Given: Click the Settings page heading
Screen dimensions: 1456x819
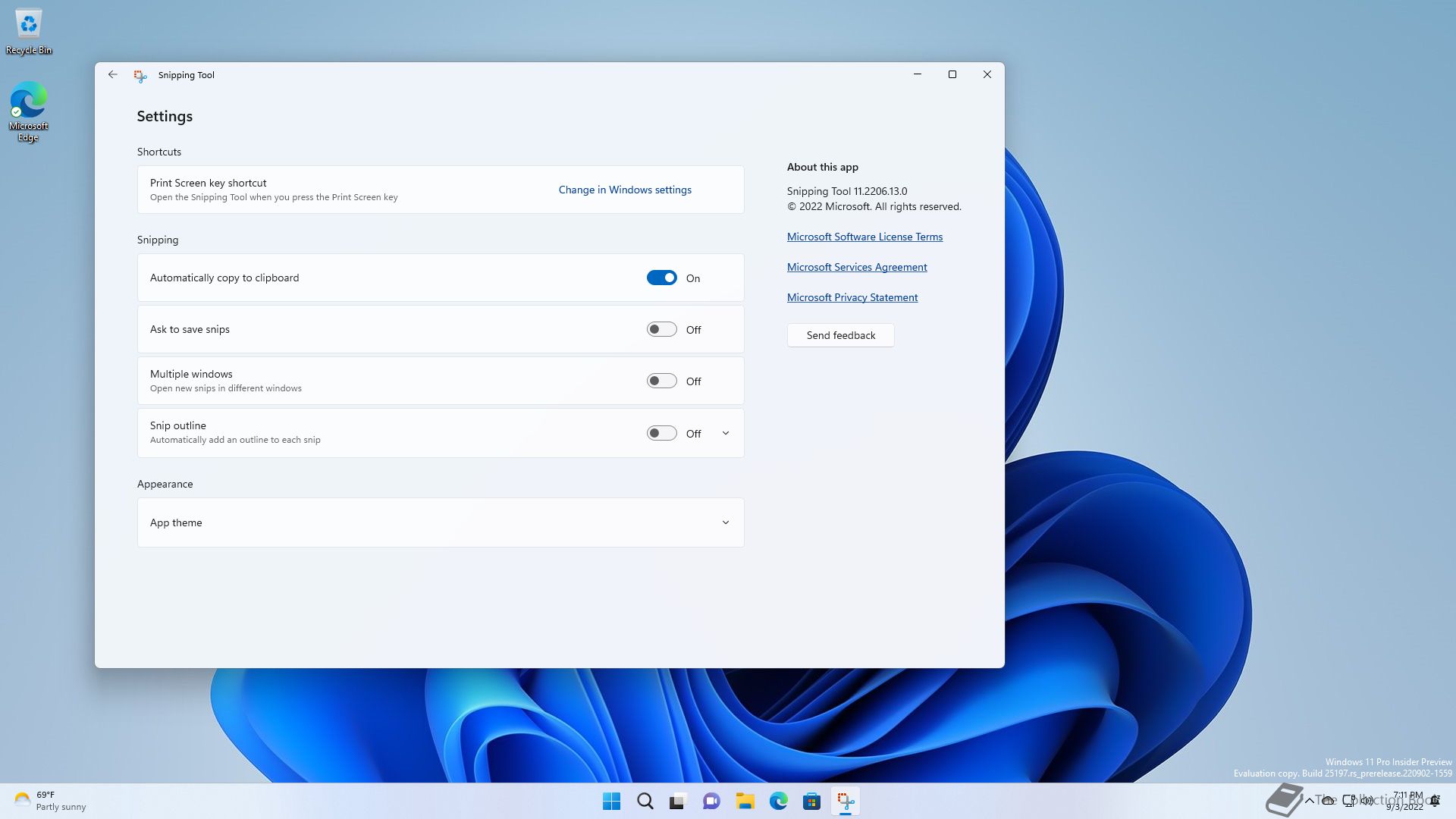Looking at the screenshot, I should pyautogui.click(x=165, y=116).
